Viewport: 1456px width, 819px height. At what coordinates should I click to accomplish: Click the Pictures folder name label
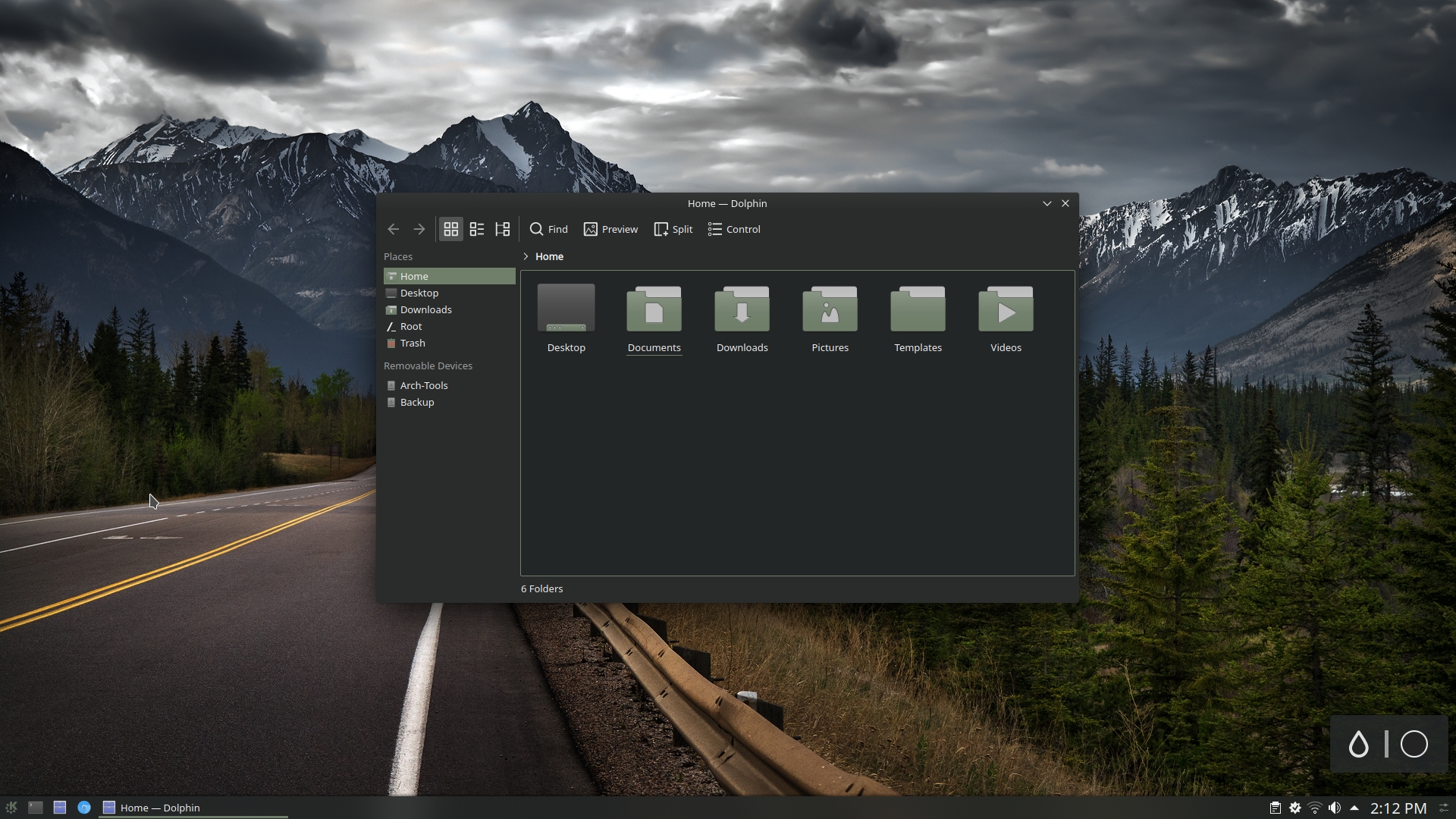point(830,347)
